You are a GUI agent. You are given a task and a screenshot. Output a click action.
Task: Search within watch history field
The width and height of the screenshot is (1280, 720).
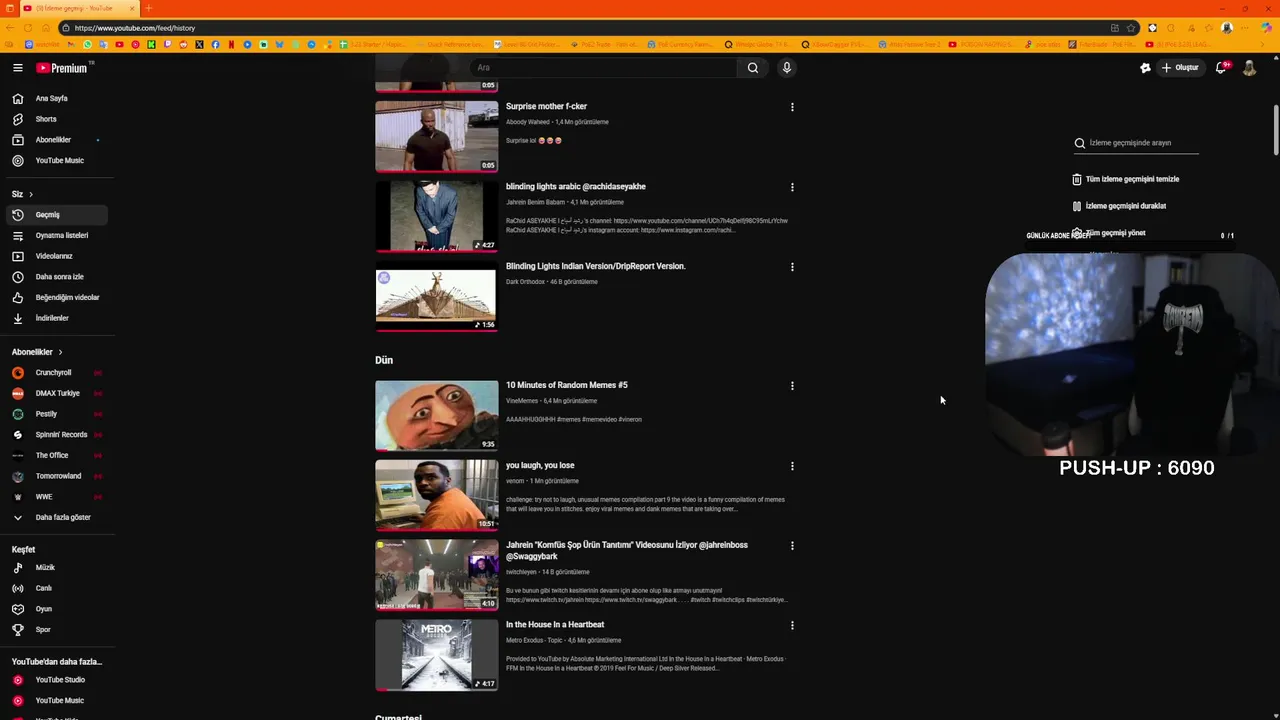1136,143
